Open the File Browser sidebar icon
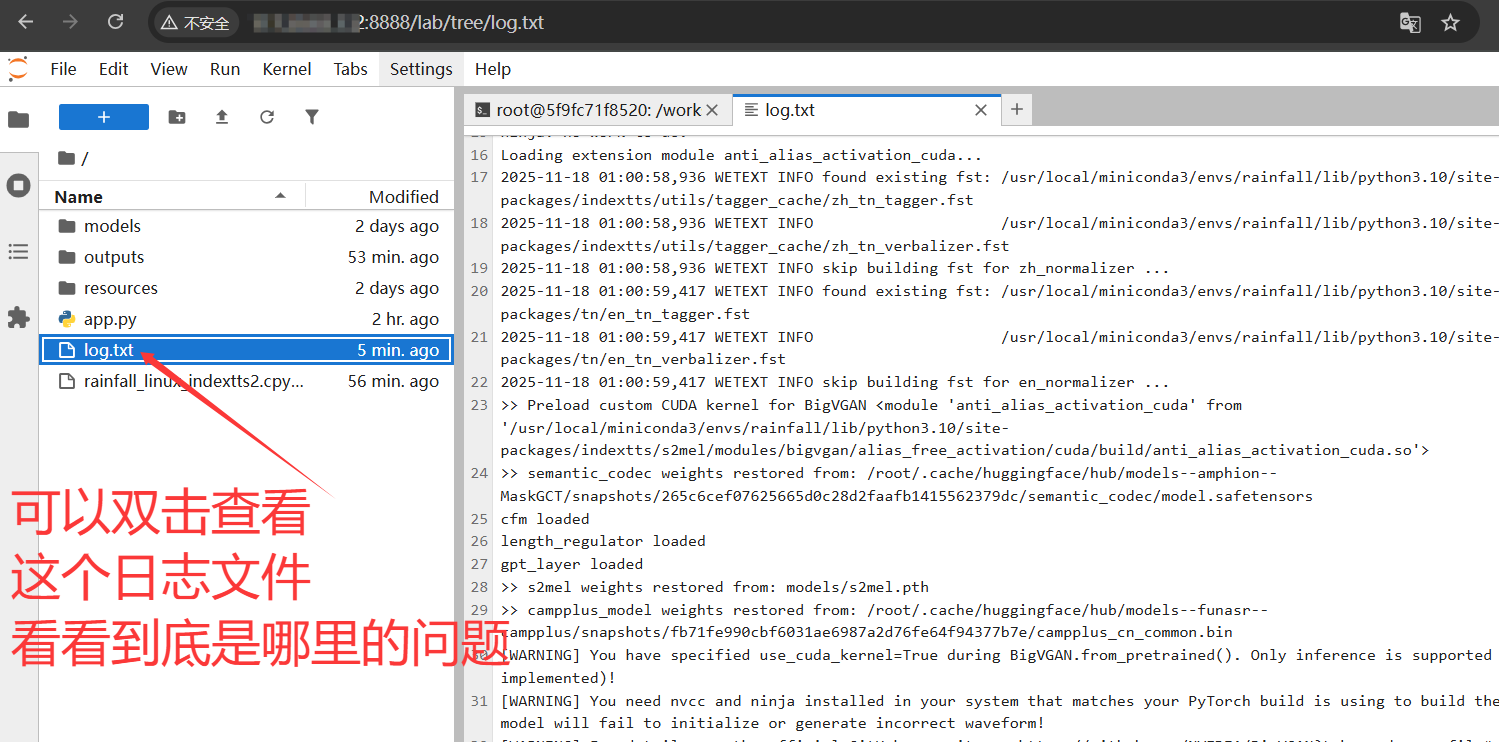1499x742 pixels. (18, 120)
